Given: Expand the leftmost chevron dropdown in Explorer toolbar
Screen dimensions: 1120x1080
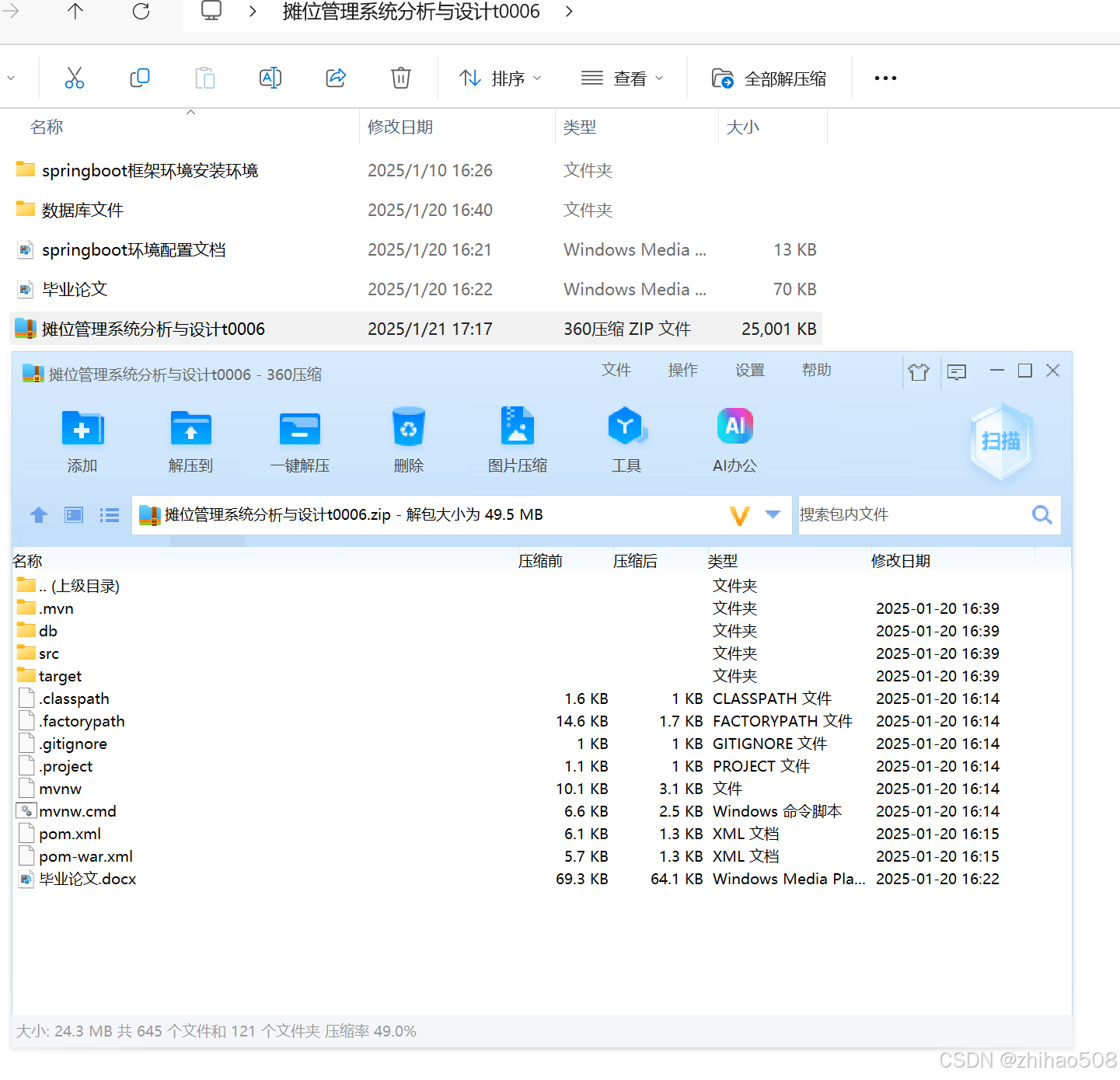Looking at the screenshot, I should click(11, 78).
